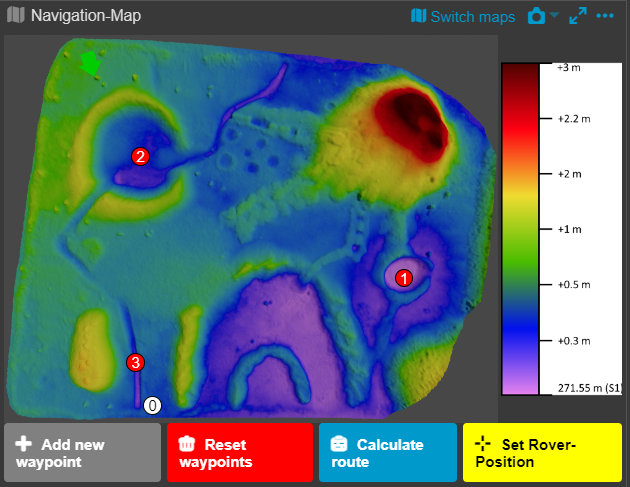Click the camera screenshot icon
The width and height of the screenshot is (630, 487).
coord(537,16)
